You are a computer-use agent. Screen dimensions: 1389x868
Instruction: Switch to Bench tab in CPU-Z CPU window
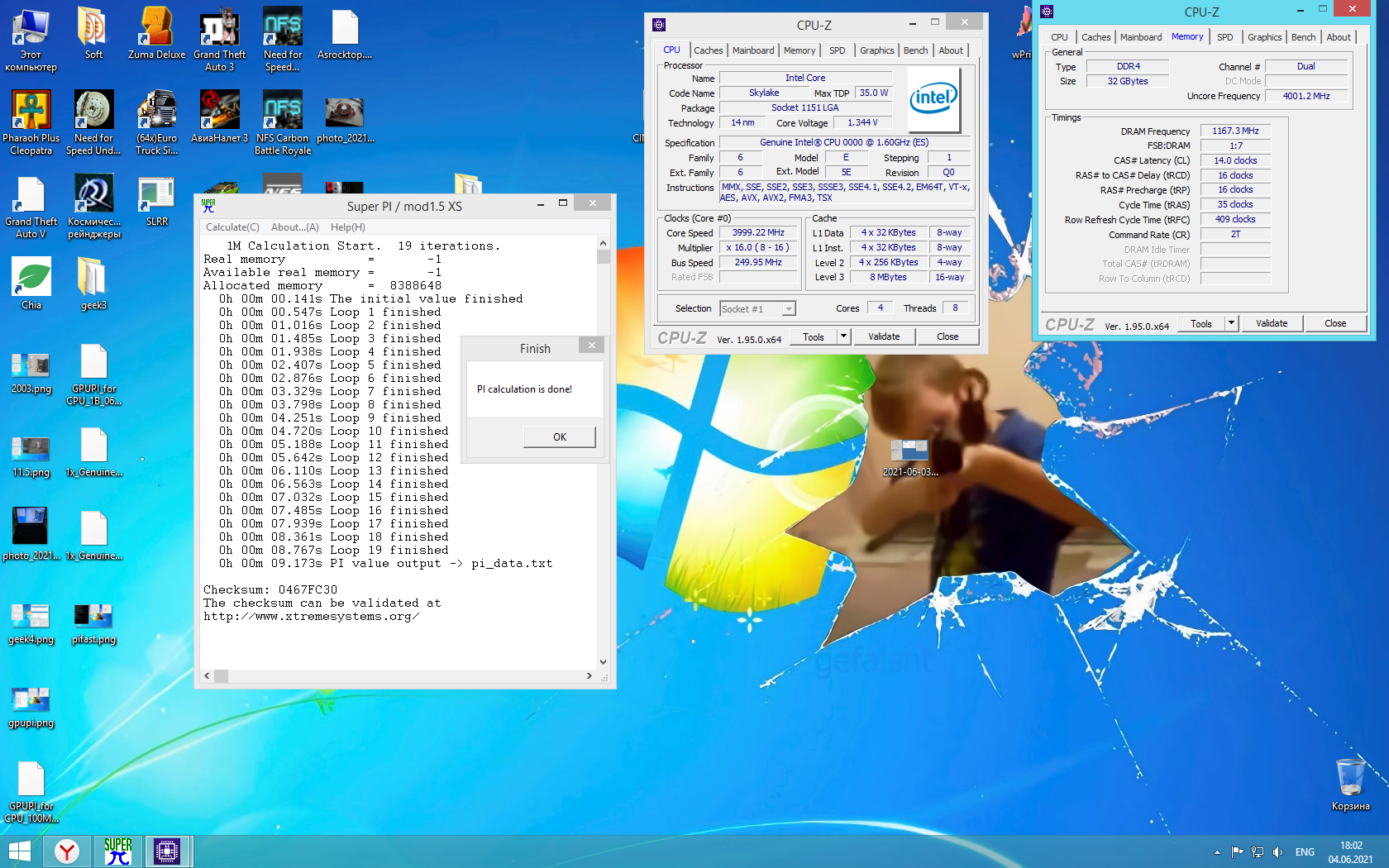[915, 50]
